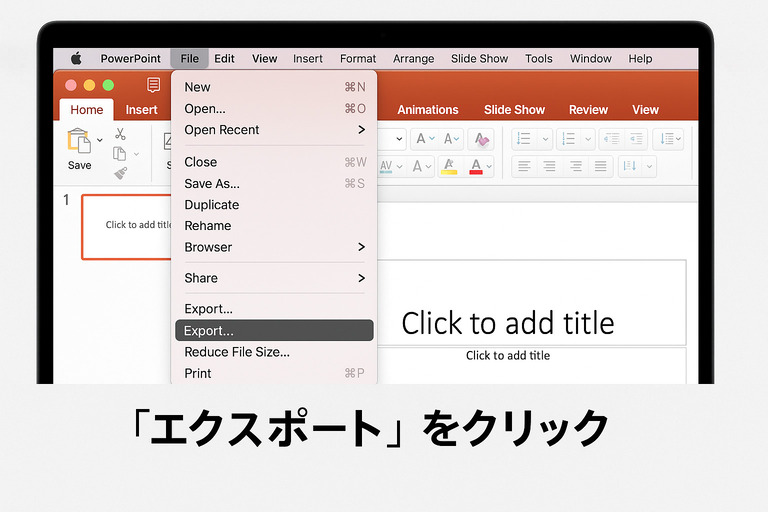Open the arrow beside the first list icon
This screenshot has width=768, height=512.
[x=545, y=140]
